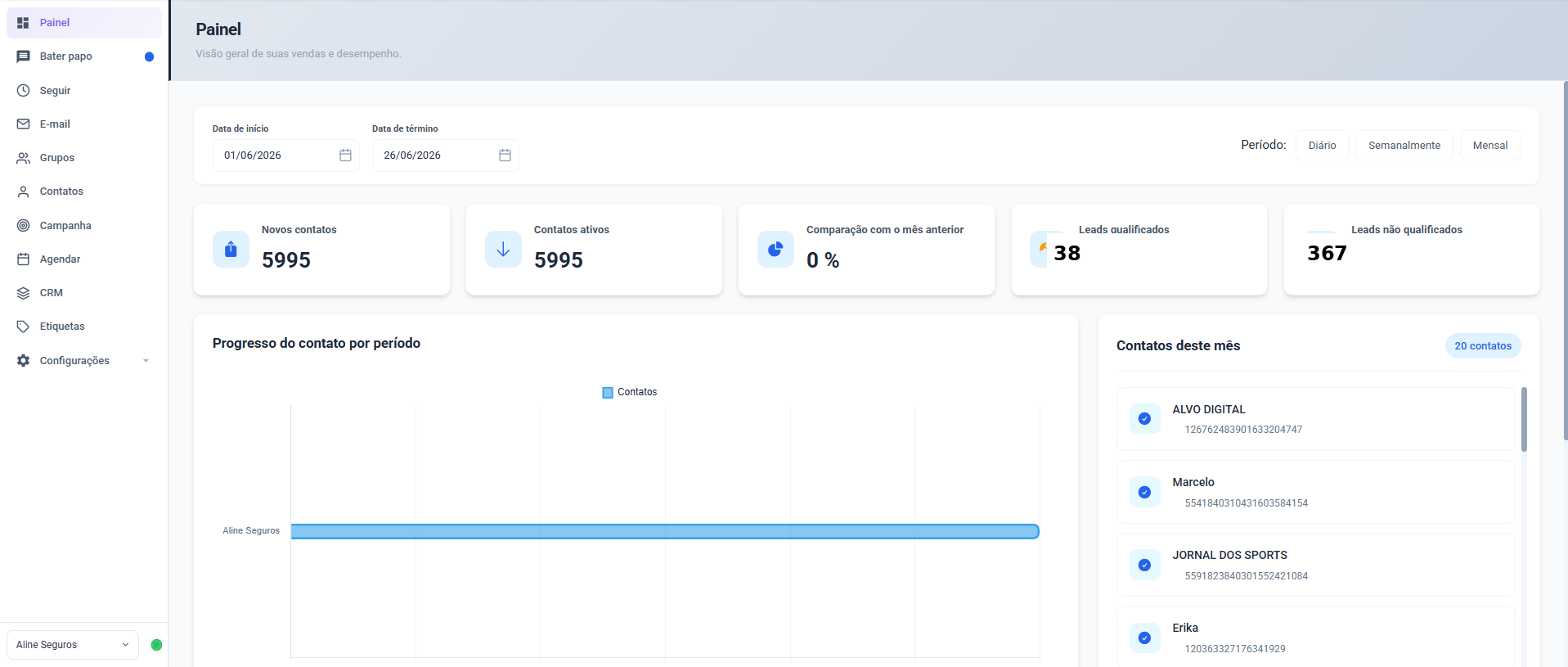Click the Campanha target icon

[x=23, y=225]
